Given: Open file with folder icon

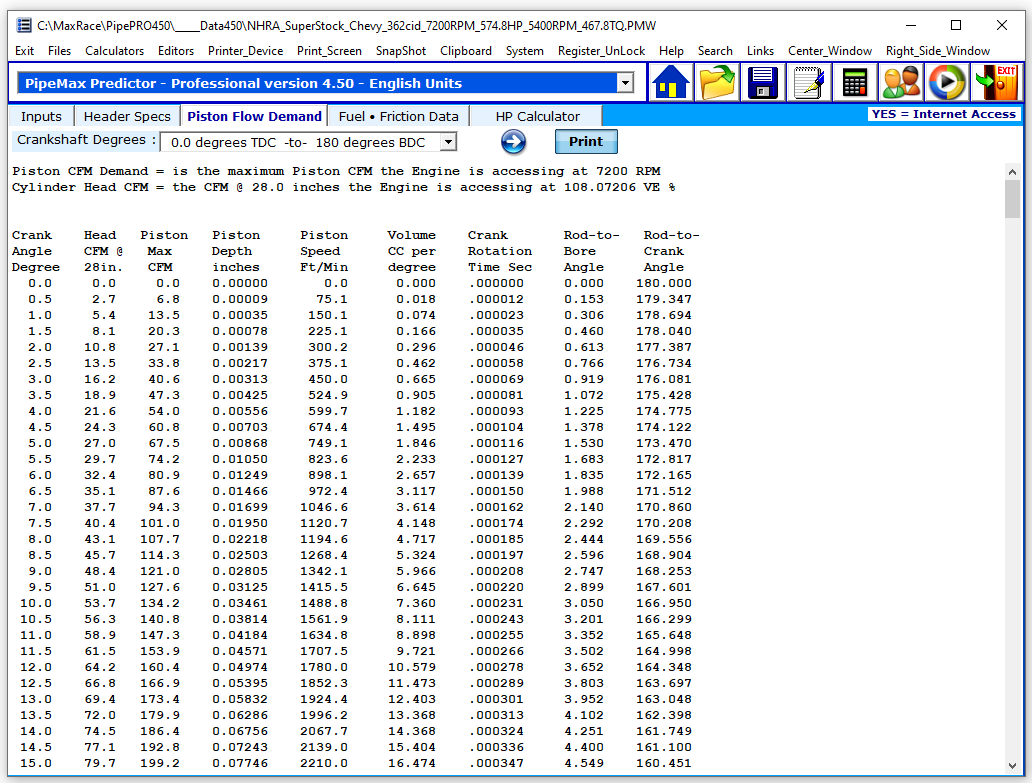Looking at the screenshot, I should pos(717,83).
